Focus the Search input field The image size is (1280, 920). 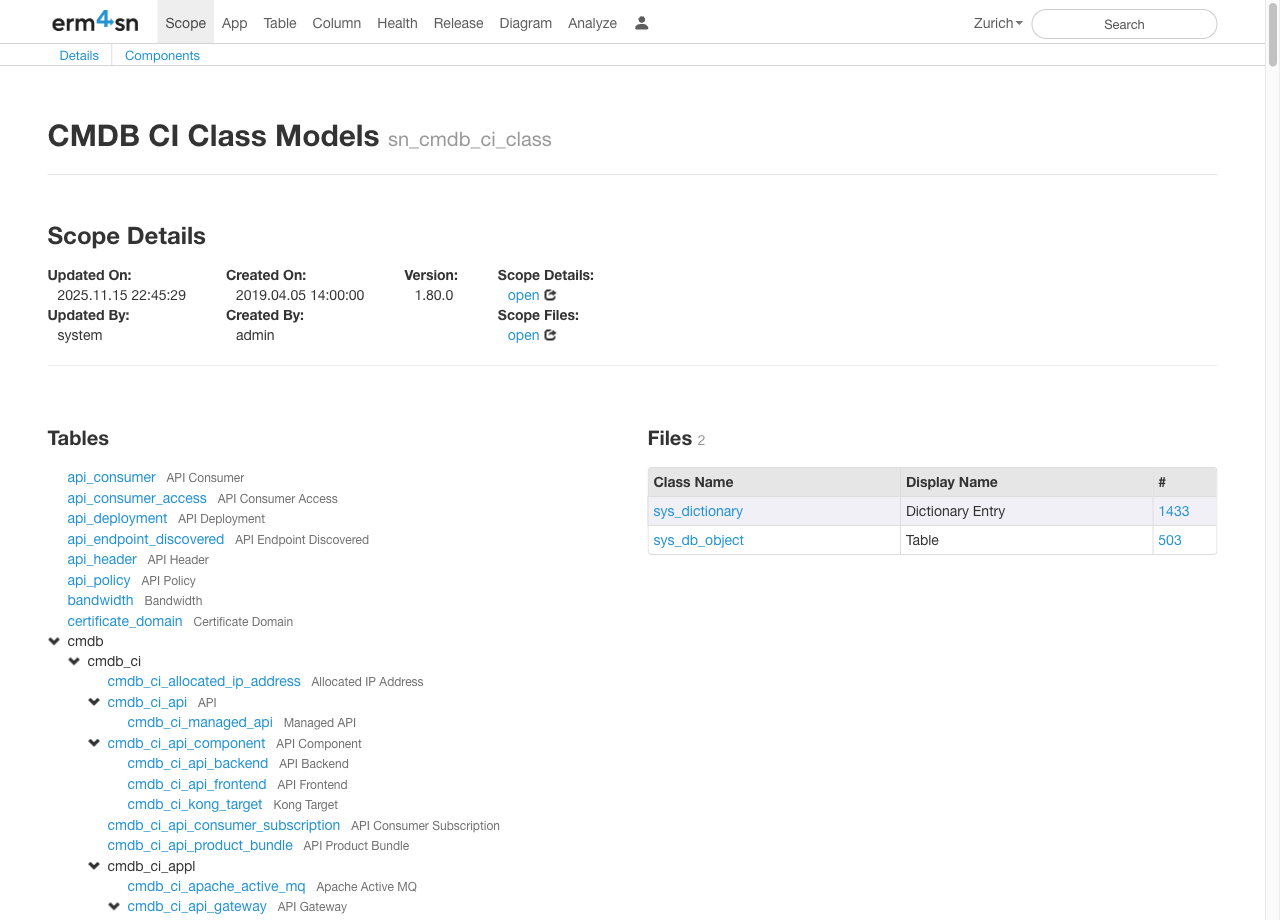(1124, 24)
